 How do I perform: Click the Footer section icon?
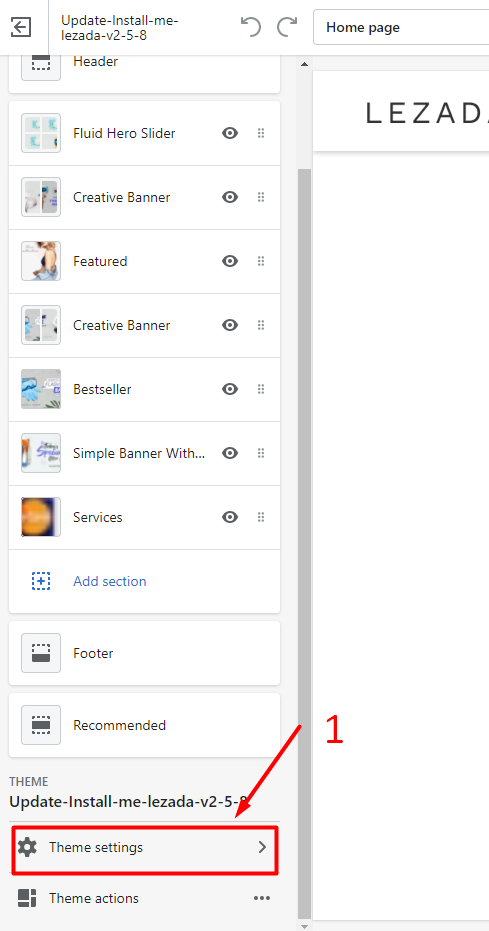click(x=41, y=653)
